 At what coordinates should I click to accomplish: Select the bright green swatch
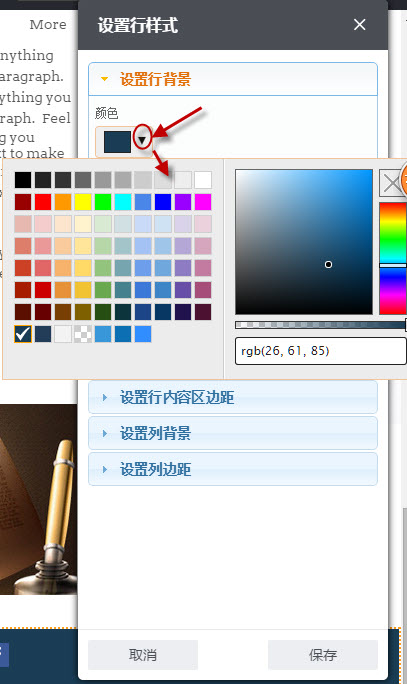point(103,202)
